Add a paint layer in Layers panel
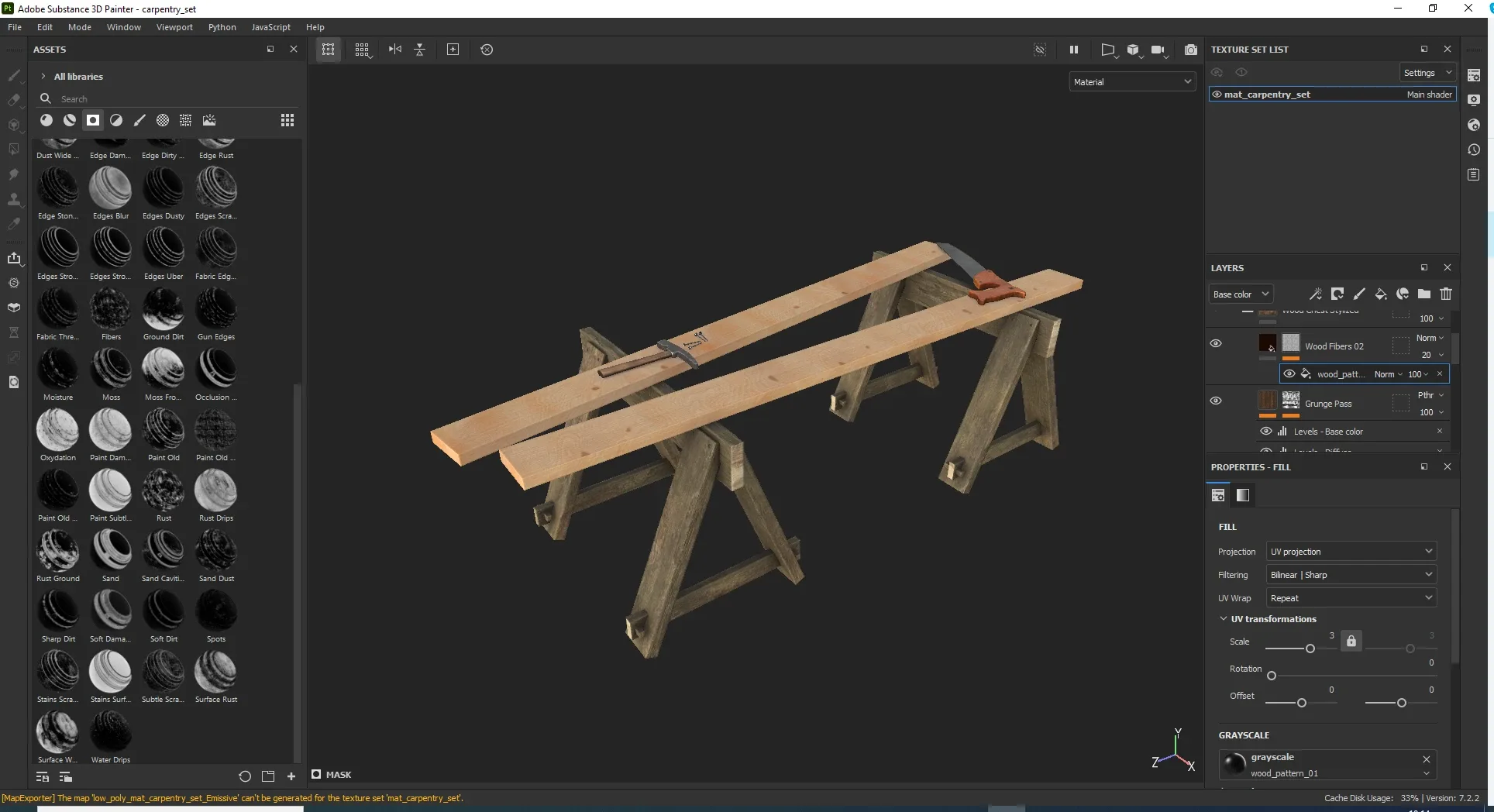This screenshot has height=812, width=1494. tap(1359, 294)
